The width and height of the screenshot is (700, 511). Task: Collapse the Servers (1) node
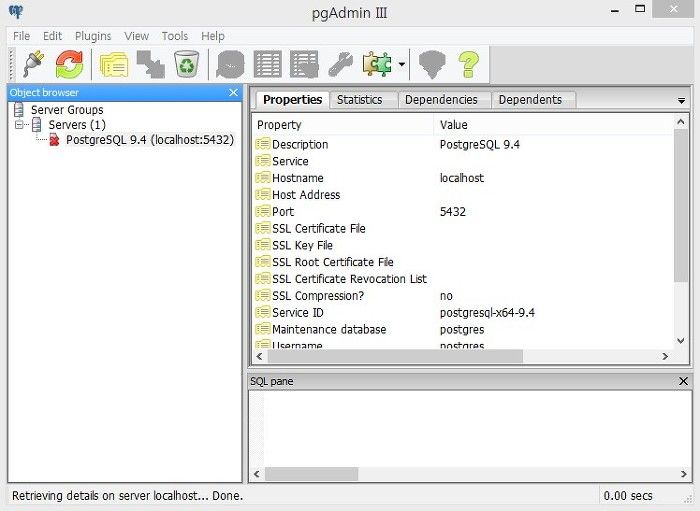[x=19, y=125]
